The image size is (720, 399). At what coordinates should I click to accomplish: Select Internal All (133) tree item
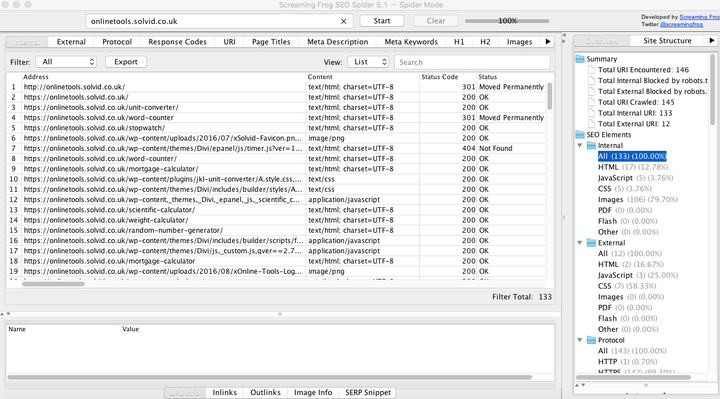point(632,156)
